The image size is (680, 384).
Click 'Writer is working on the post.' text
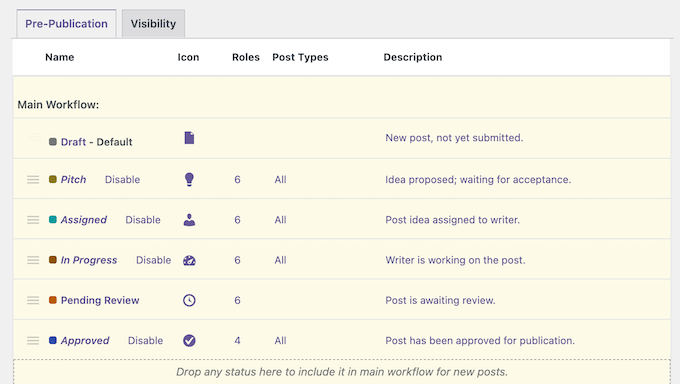(x=455, y=260)
